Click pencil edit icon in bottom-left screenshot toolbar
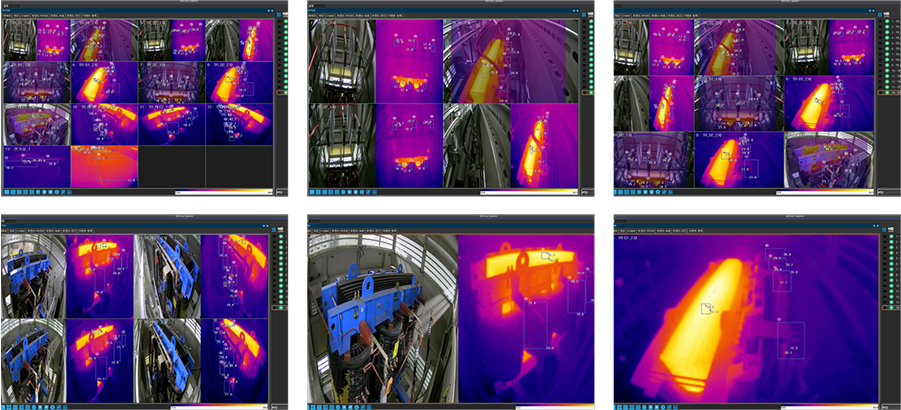The width and height of the screenshot is (901, 410). [59, 407]
